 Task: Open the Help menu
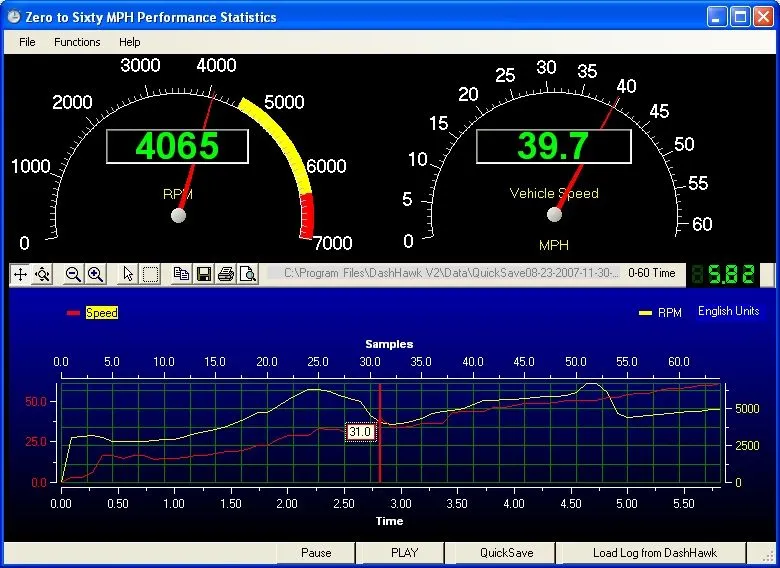click(x=130, y=42)
